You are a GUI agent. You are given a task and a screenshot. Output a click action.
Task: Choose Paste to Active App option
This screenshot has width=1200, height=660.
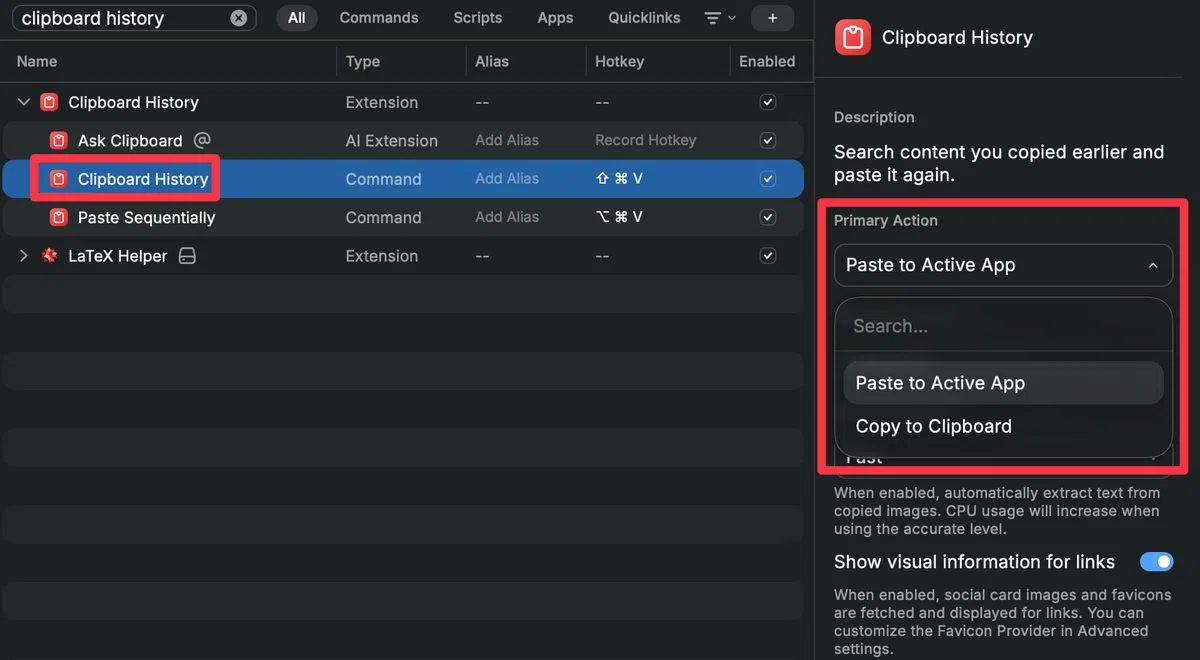(x=1003, y=383)
